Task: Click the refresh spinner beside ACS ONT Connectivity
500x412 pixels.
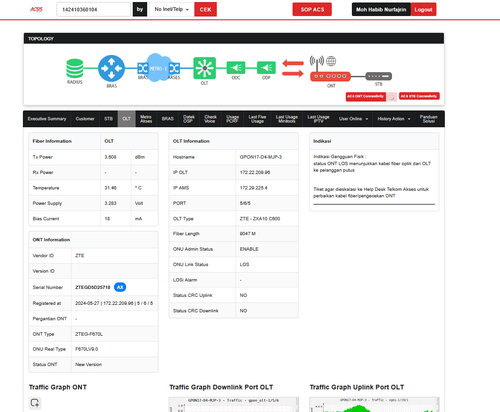Action: (x=392, y=97)
